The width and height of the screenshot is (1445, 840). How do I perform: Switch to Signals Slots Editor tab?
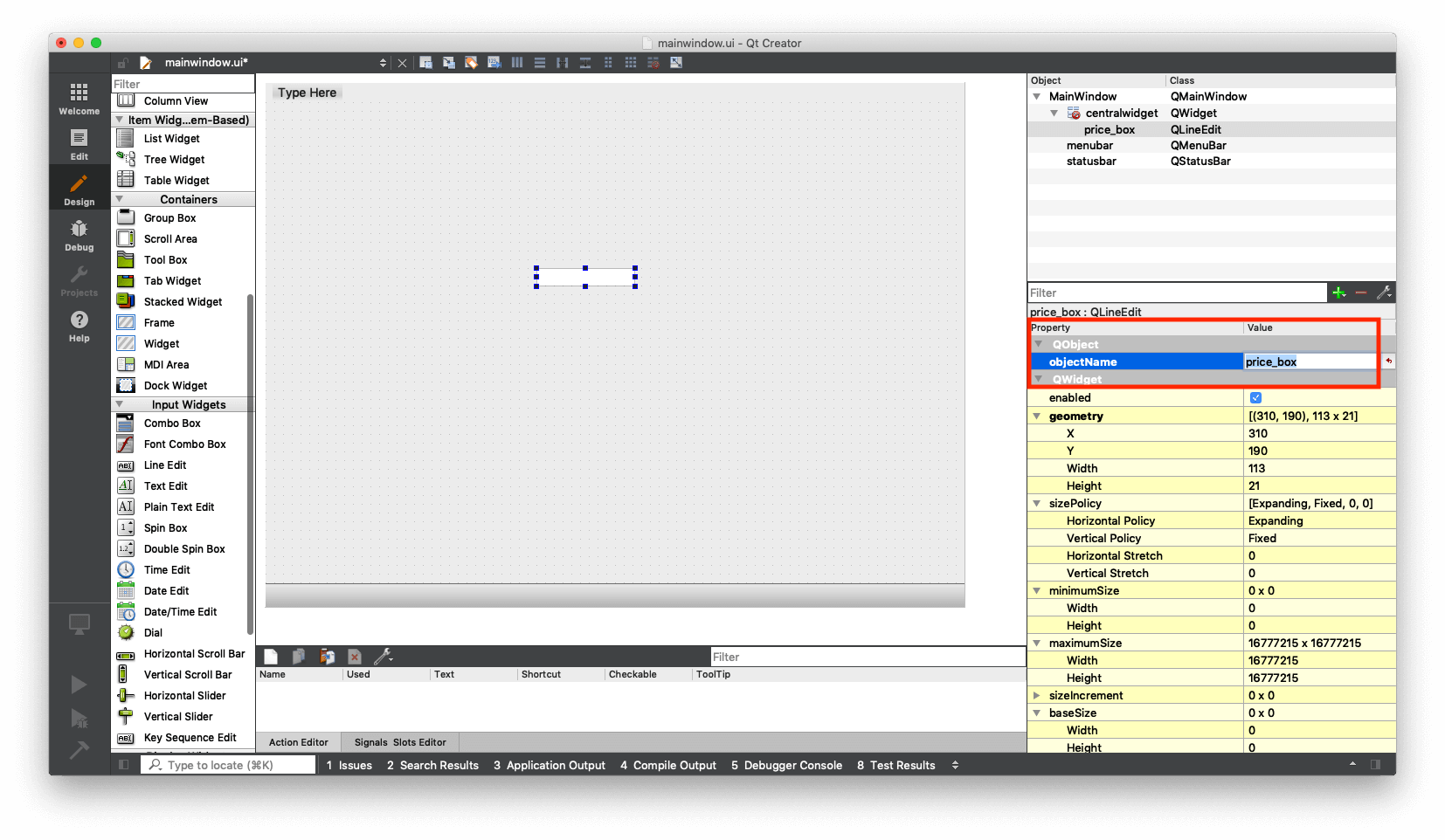(x=400, y=742)
